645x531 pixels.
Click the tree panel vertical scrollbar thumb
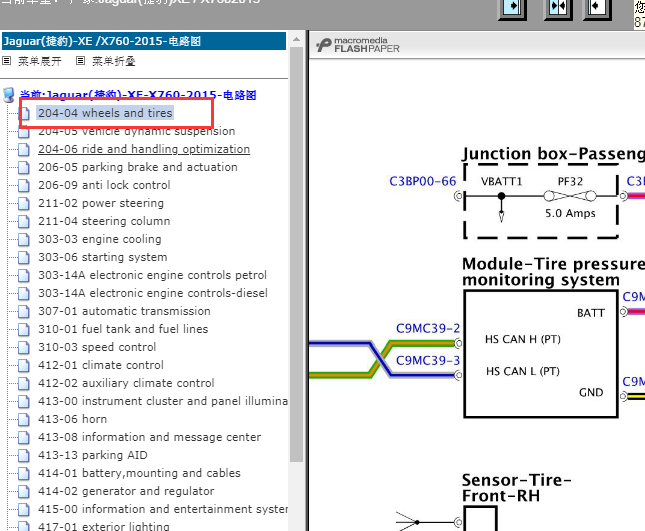[x=296, y=254]
